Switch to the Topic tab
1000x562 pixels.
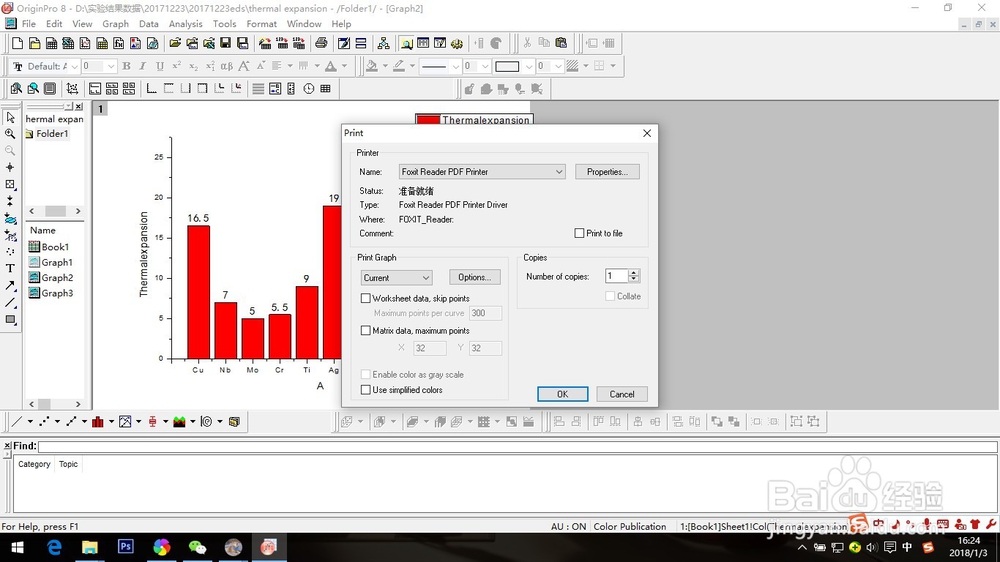click(68, 464)
